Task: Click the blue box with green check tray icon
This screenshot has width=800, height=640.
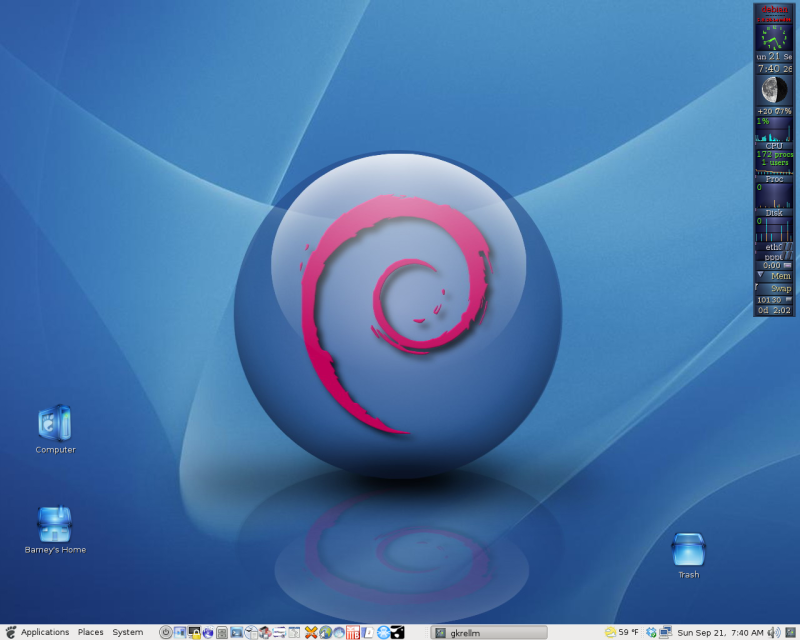Action: tap(651, 633)
